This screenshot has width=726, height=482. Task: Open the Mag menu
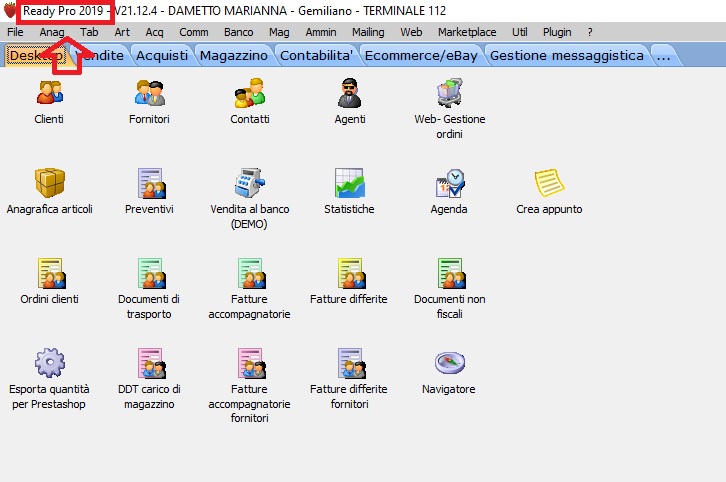tap(279, 32)
